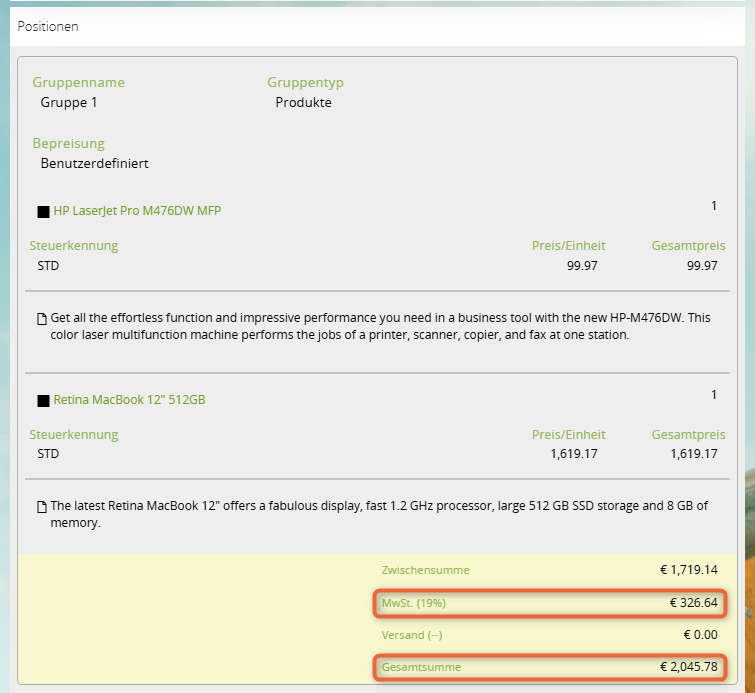Image resolution: width=755 pixels, height=693 pixels.
Task: Click the note icon before HP-M476DW description
Action: [42, 319]
